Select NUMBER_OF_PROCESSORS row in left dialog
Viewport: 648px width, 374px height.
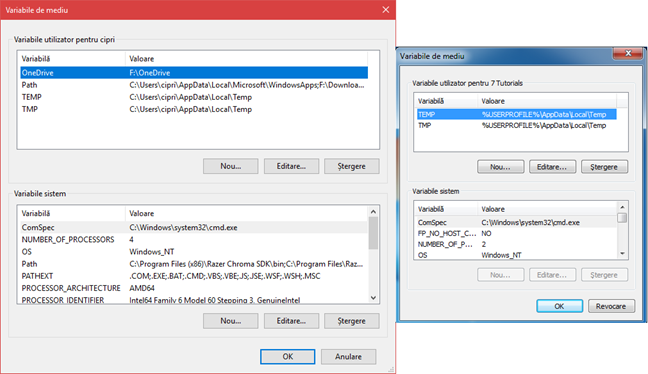(194, 240)
